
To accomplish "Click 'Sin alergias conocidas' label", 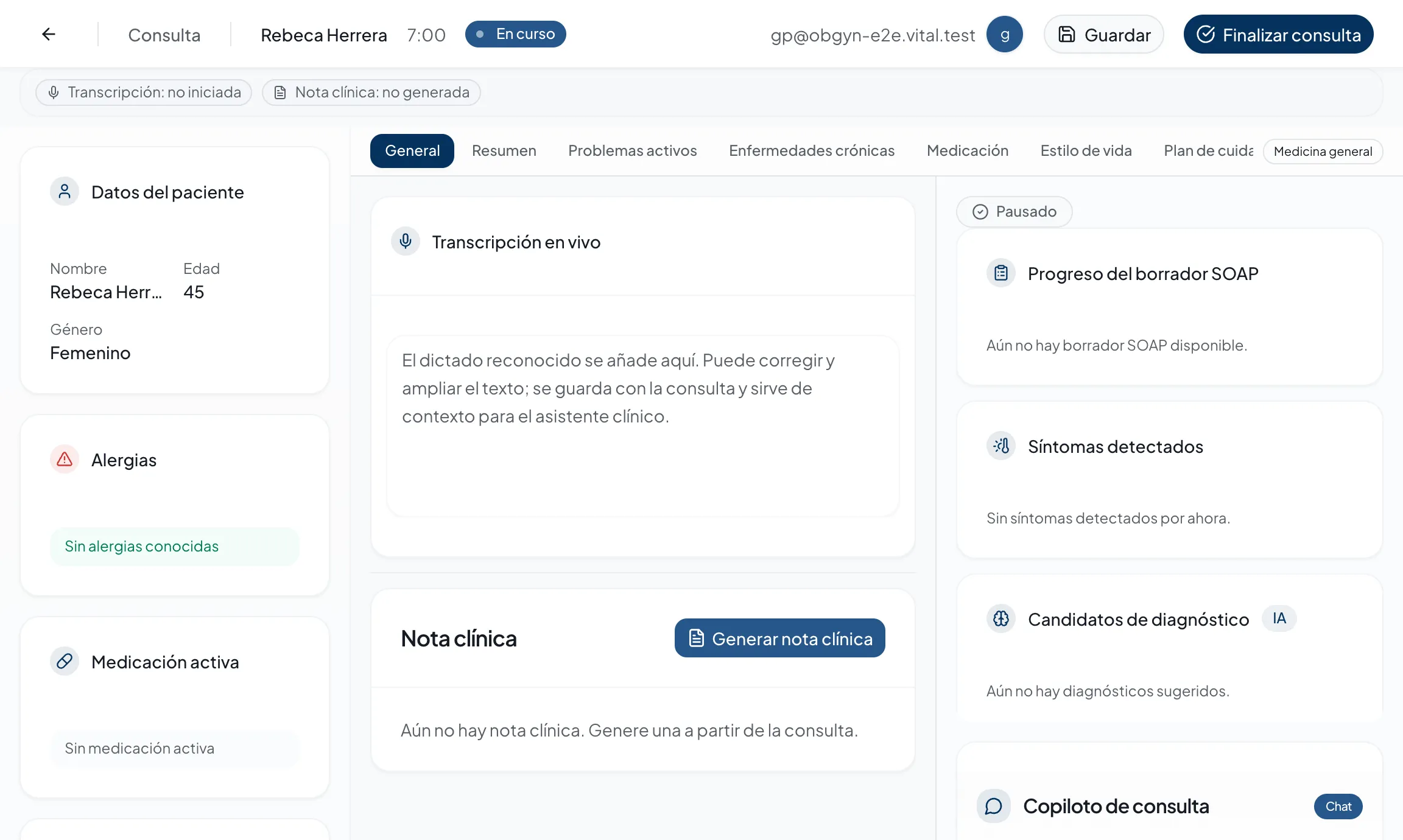I will tap(141, 547).
